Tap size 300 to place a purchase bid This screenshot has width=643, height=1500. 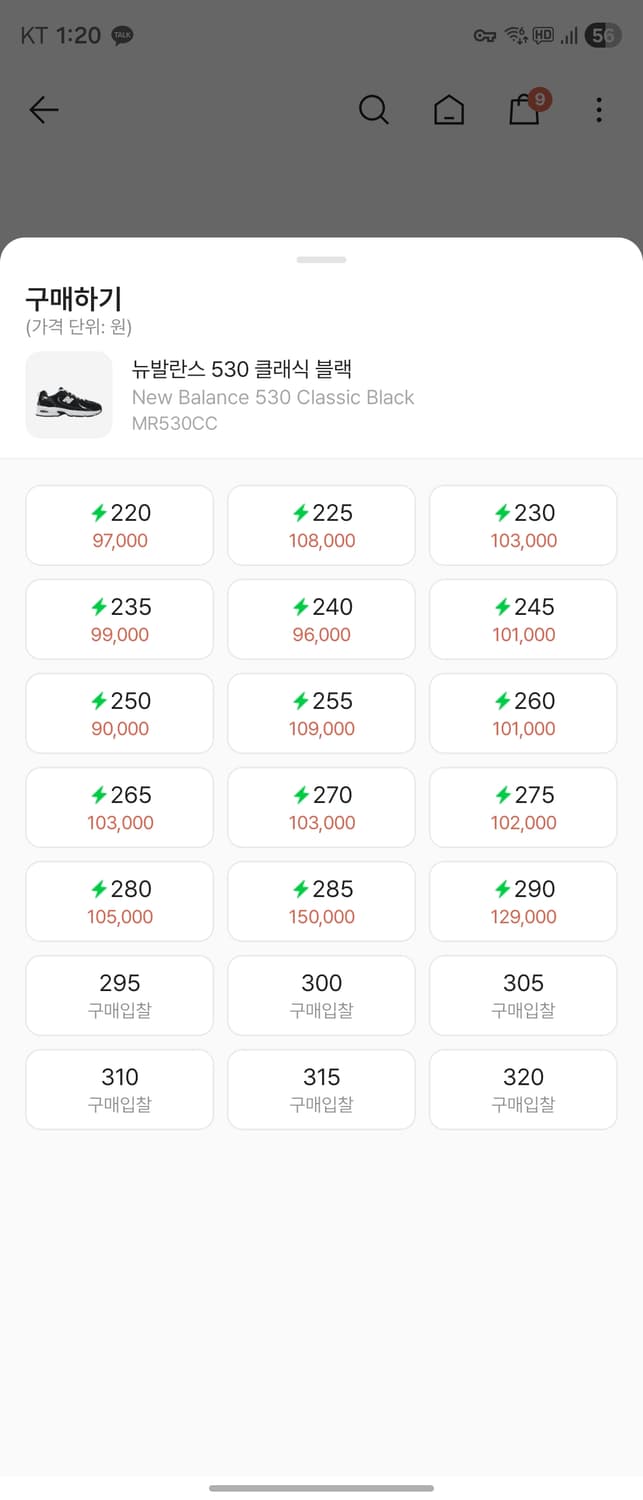321,994
